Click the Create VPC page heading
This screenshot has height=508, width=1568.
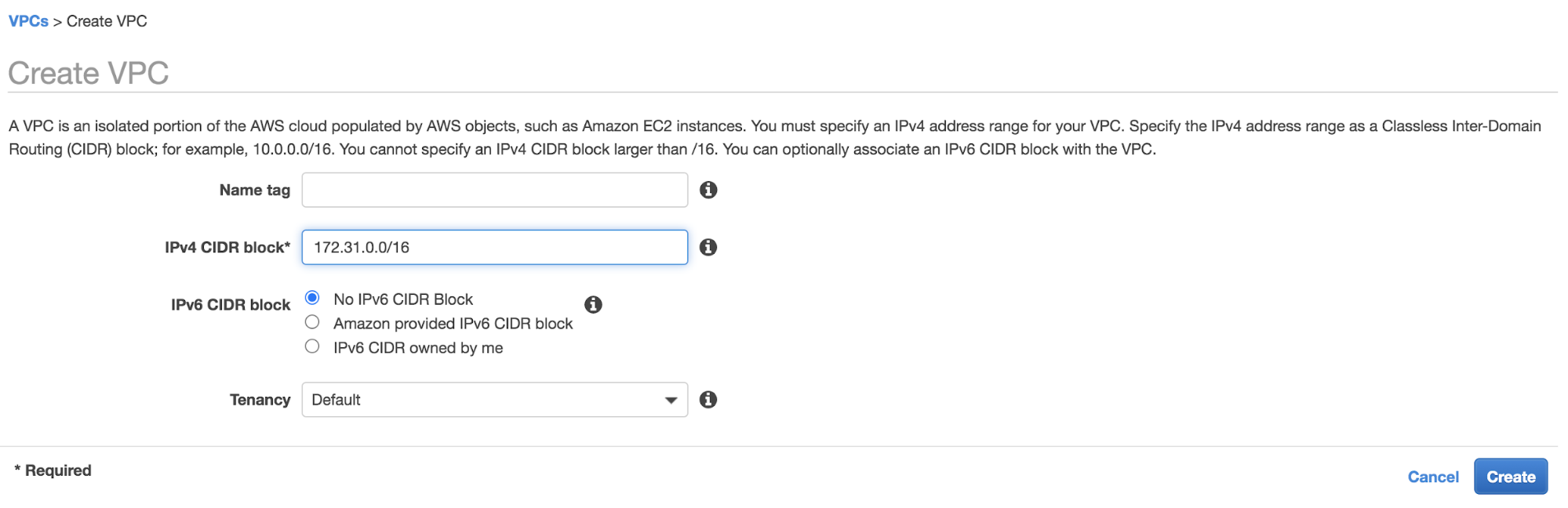point(89,72)
